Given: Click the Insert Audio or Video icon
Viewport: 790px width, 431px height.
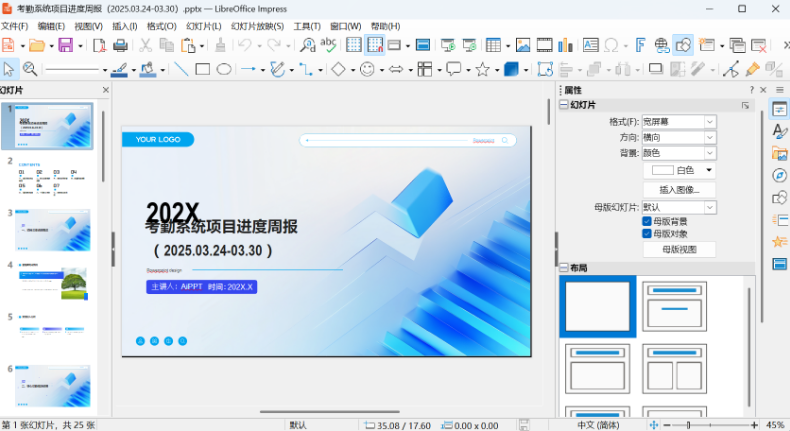Looking at the screenshot, I should point(544,45).
